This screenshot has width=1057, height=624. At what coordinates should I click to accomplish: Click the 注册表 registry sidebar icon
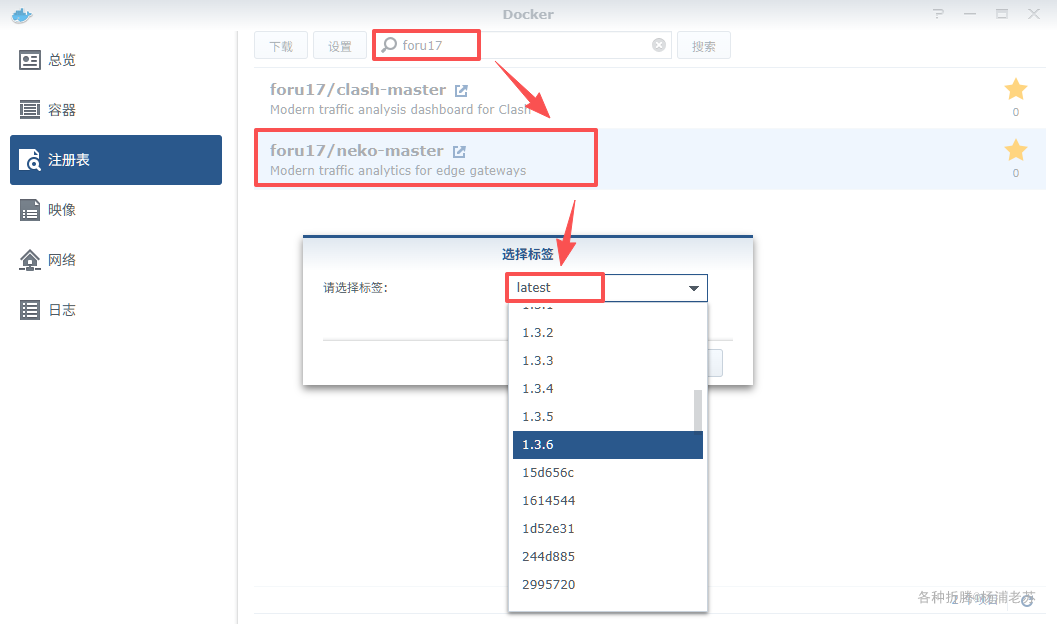(30, 160)
